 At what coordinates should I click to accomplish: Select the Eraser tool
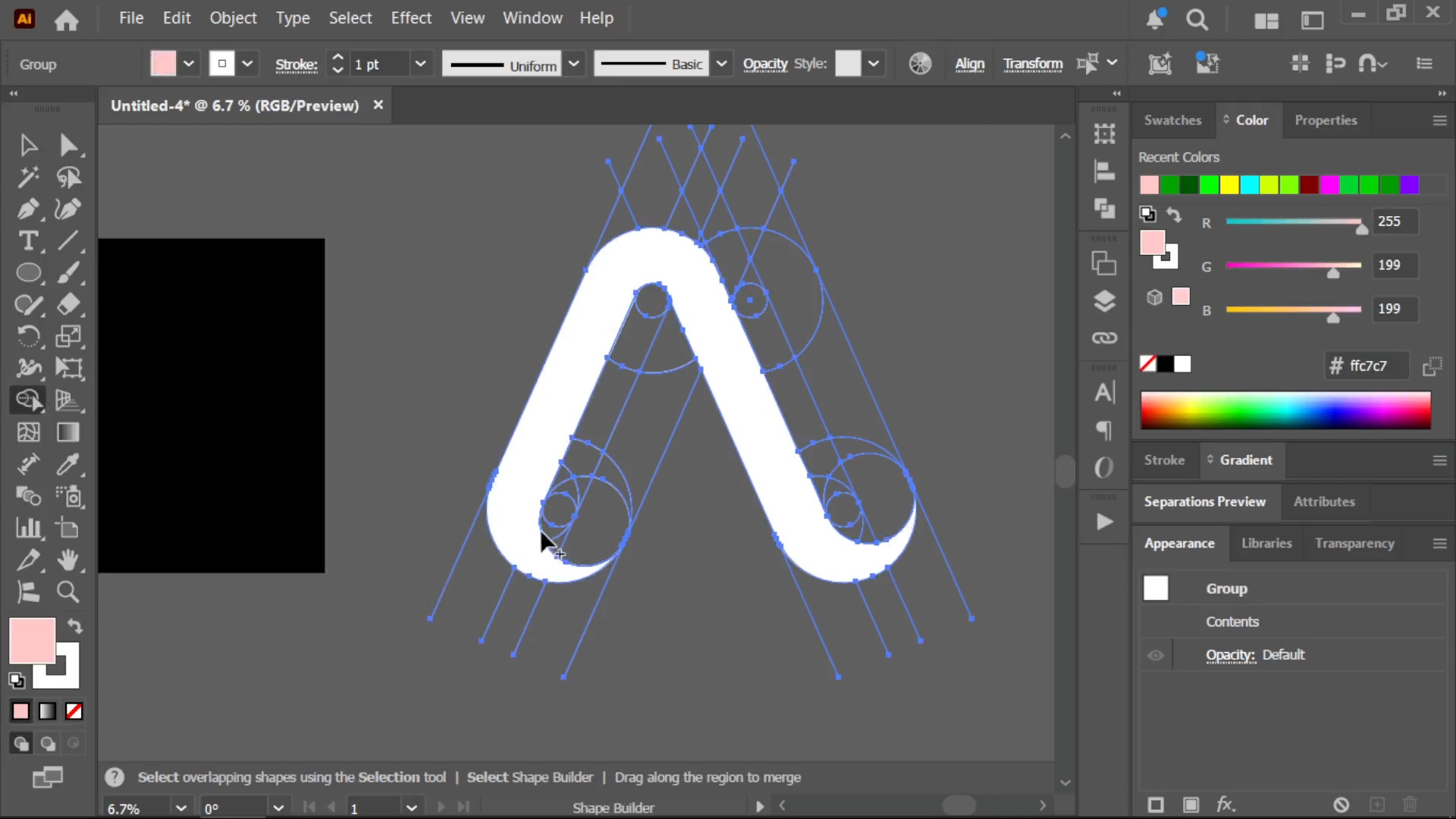click(68, 305)
